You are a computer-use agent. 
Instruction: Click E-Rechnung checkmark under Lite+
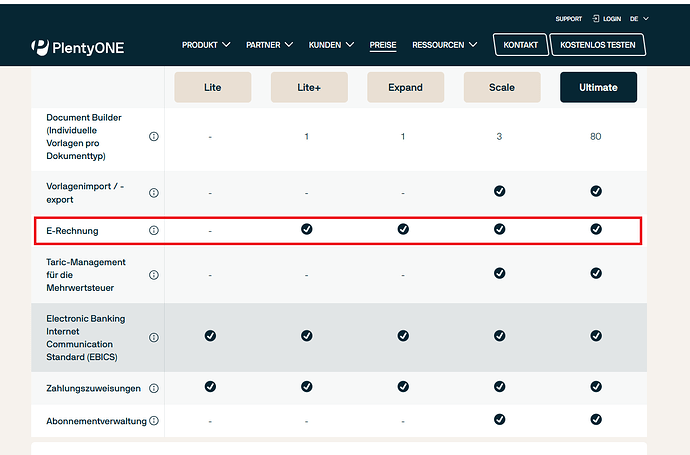307,229
